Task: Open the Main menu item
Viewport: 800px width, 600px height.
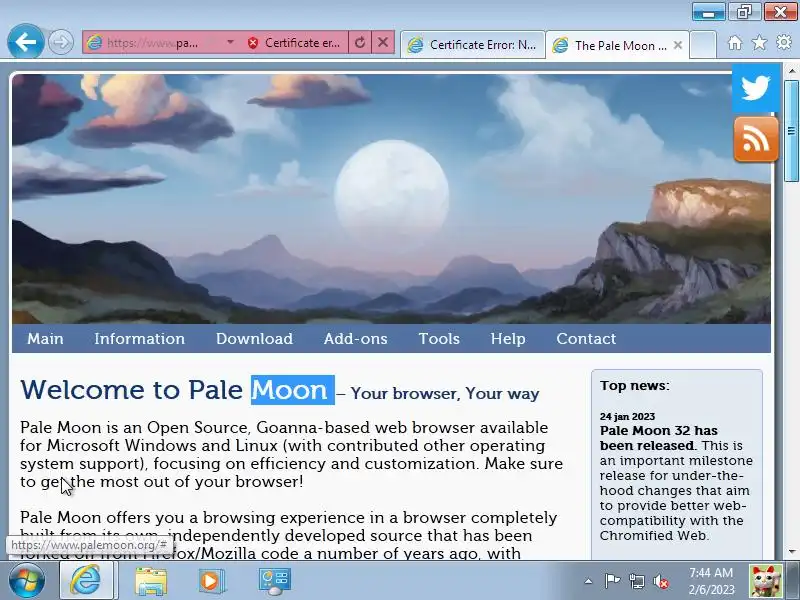Action: pos(45,339)
